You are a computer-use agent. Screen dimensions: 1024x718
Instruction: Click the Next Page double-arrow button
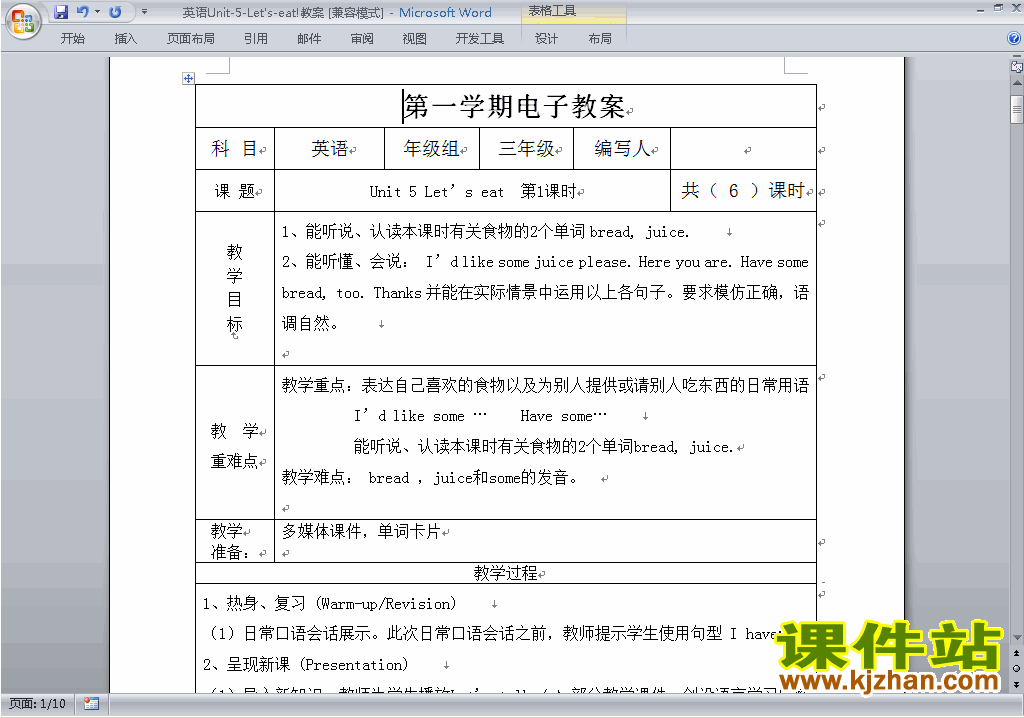[1016, 684]
